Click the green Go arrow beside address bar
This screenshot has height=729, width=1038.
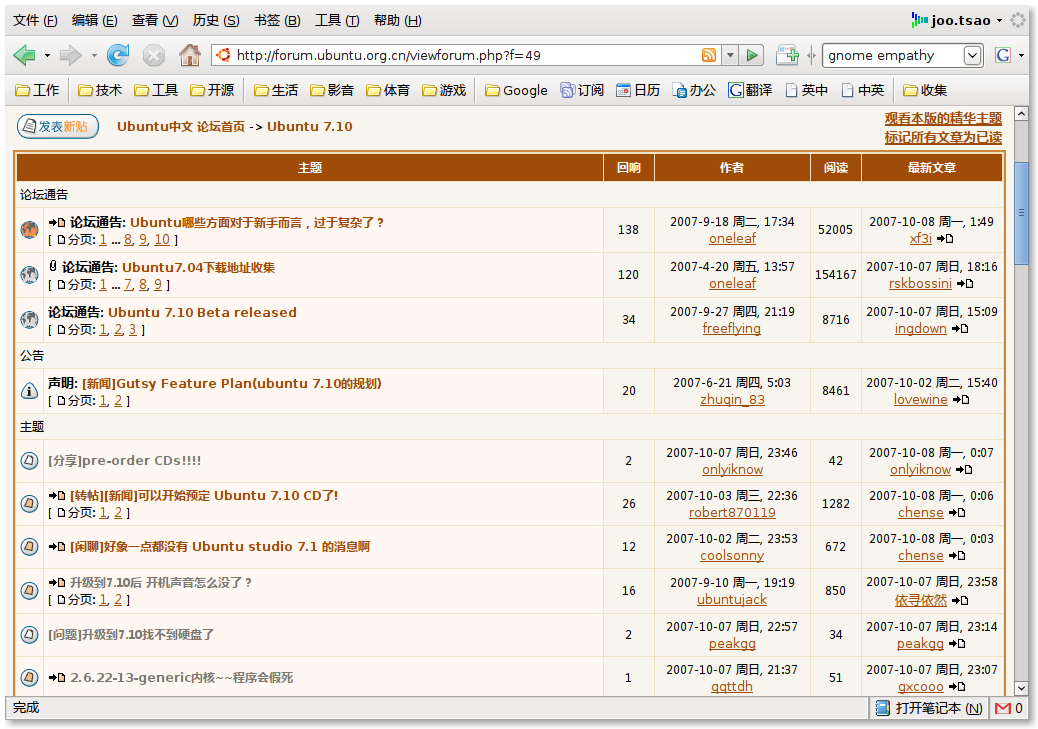click(751, 55)
